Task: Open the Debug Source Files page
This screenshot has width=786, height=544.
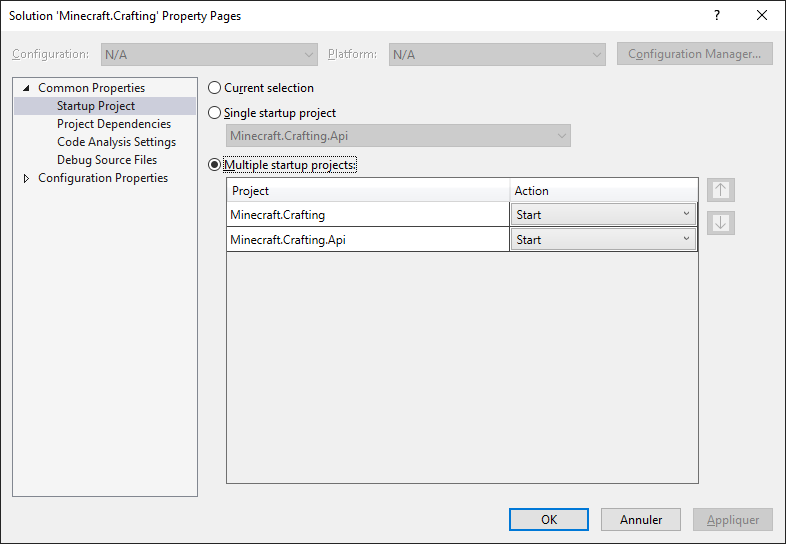Action: [107, 160]
